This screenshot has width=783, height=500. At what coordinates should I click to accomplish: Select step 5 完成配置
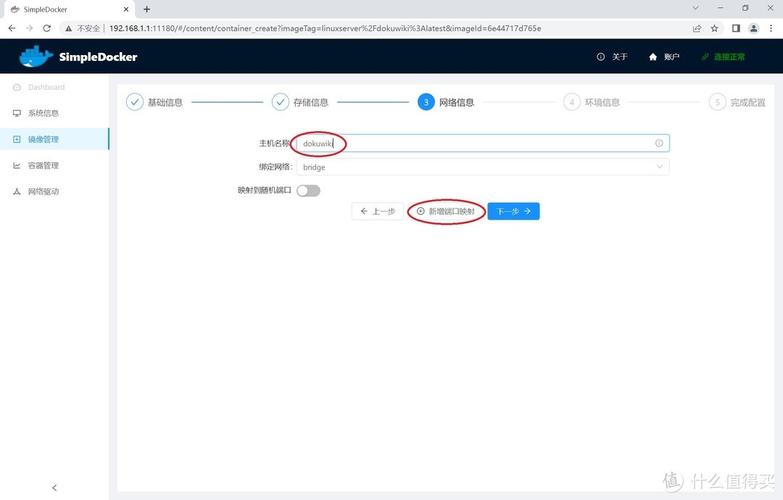click(738, 102)
